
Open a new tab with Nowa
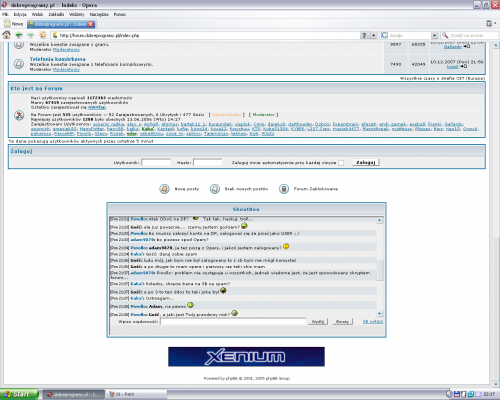point(13,24)
